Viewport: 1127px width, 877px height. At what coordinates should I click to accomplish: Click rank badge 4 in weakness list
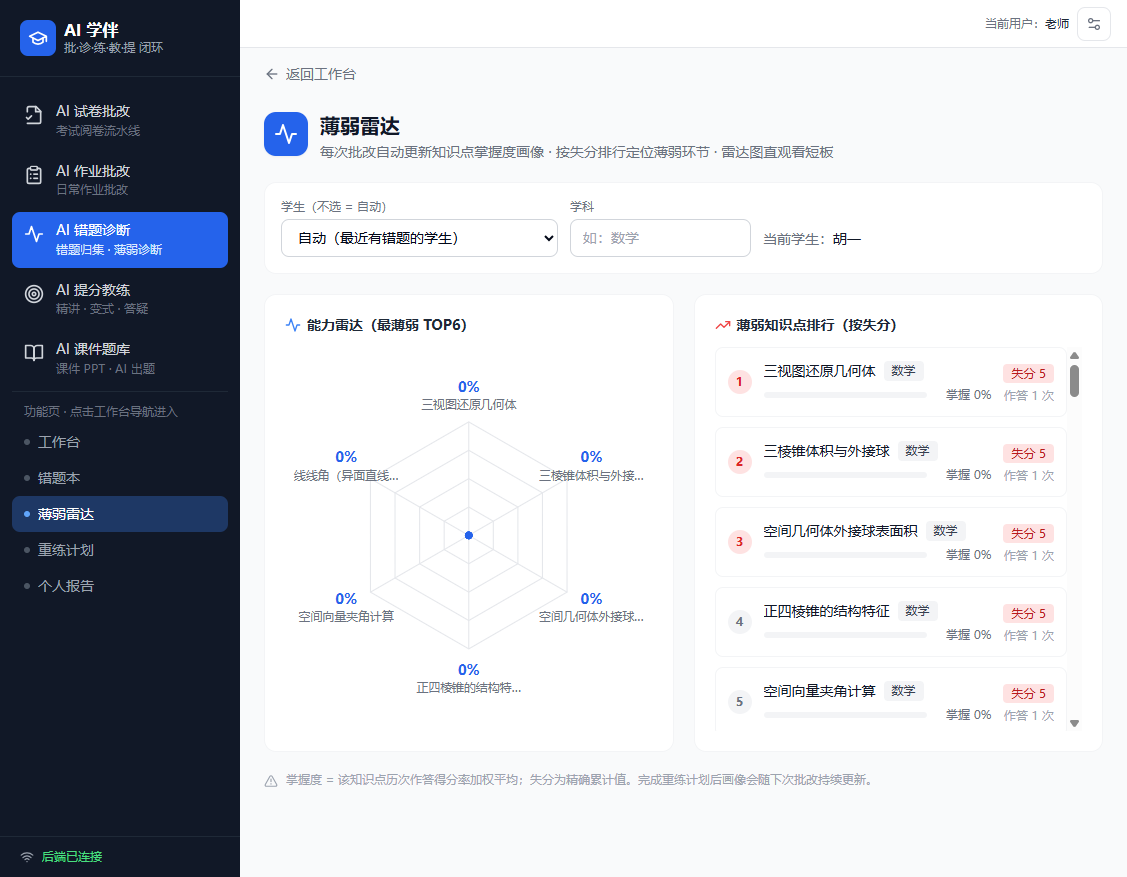(739, 621)
